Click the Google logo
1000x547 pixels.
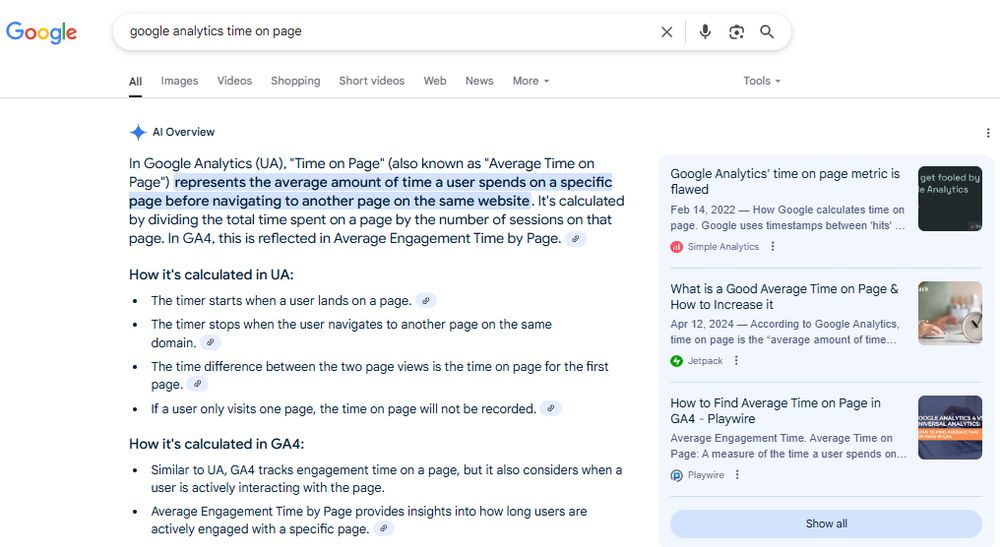(x=41, y=32)
